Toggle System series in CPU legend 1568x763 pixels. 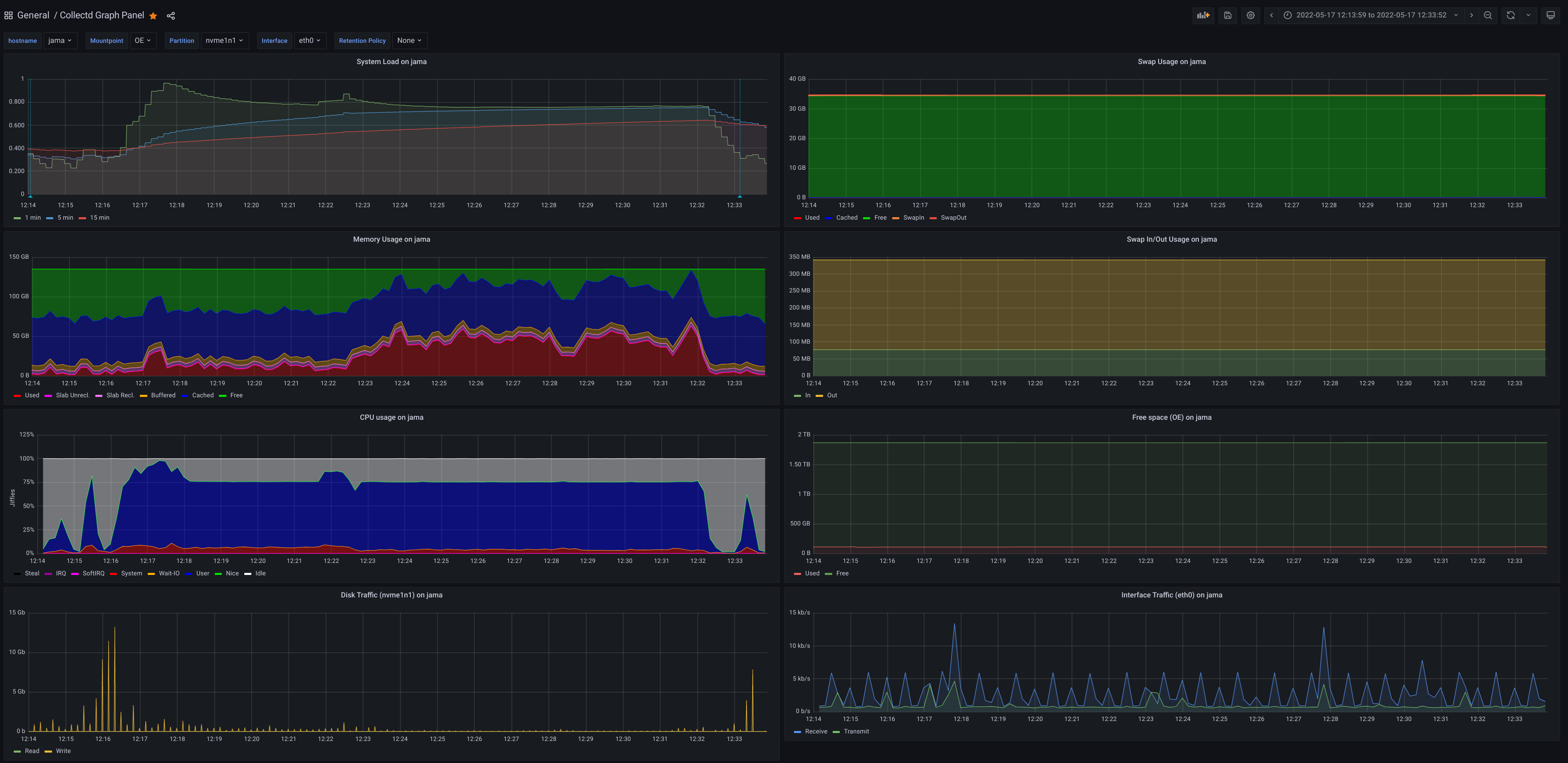(131, 574)
